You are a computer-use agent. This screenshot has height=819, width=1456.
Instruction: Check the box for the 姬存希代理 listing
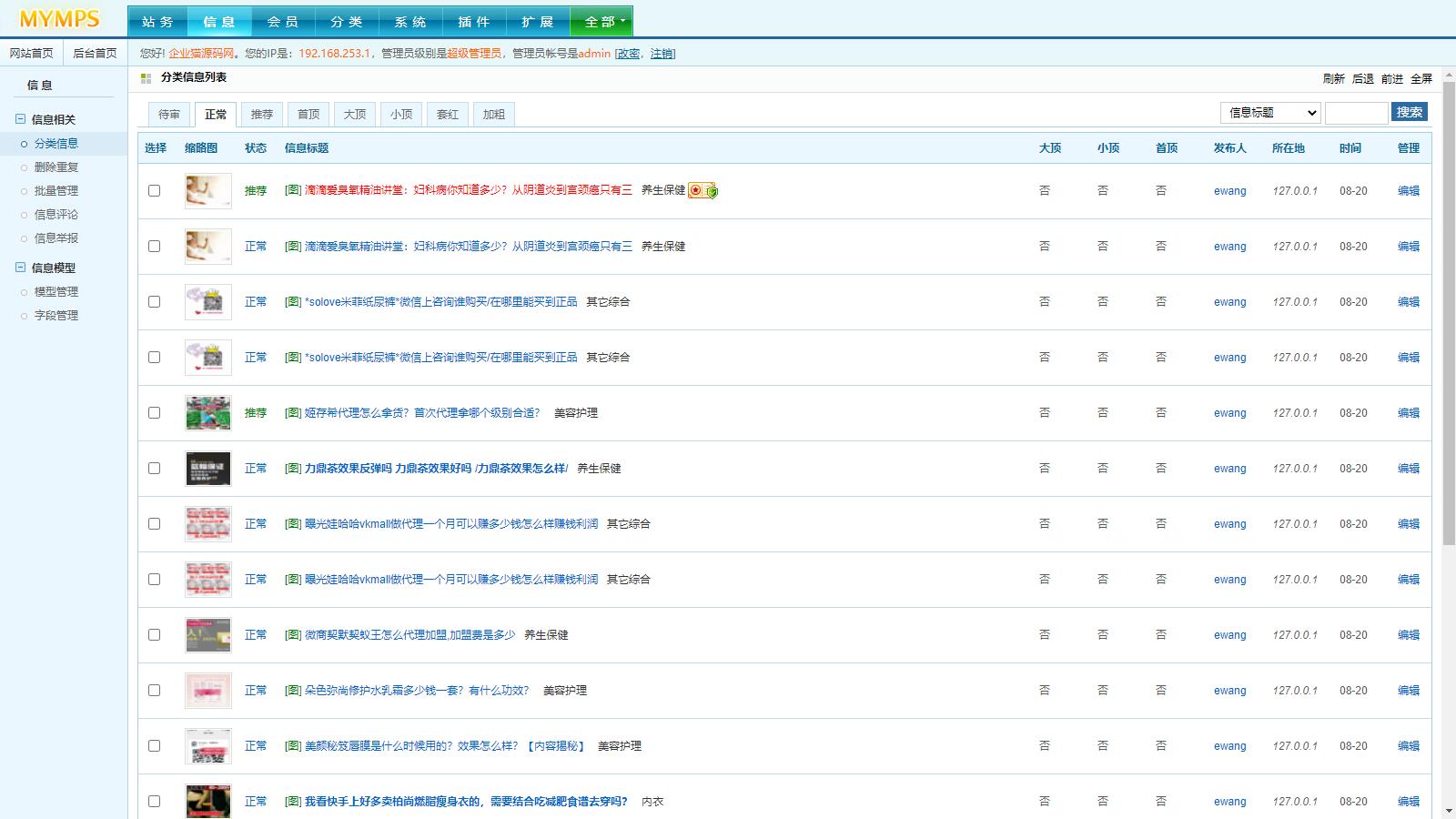point(154,413)
